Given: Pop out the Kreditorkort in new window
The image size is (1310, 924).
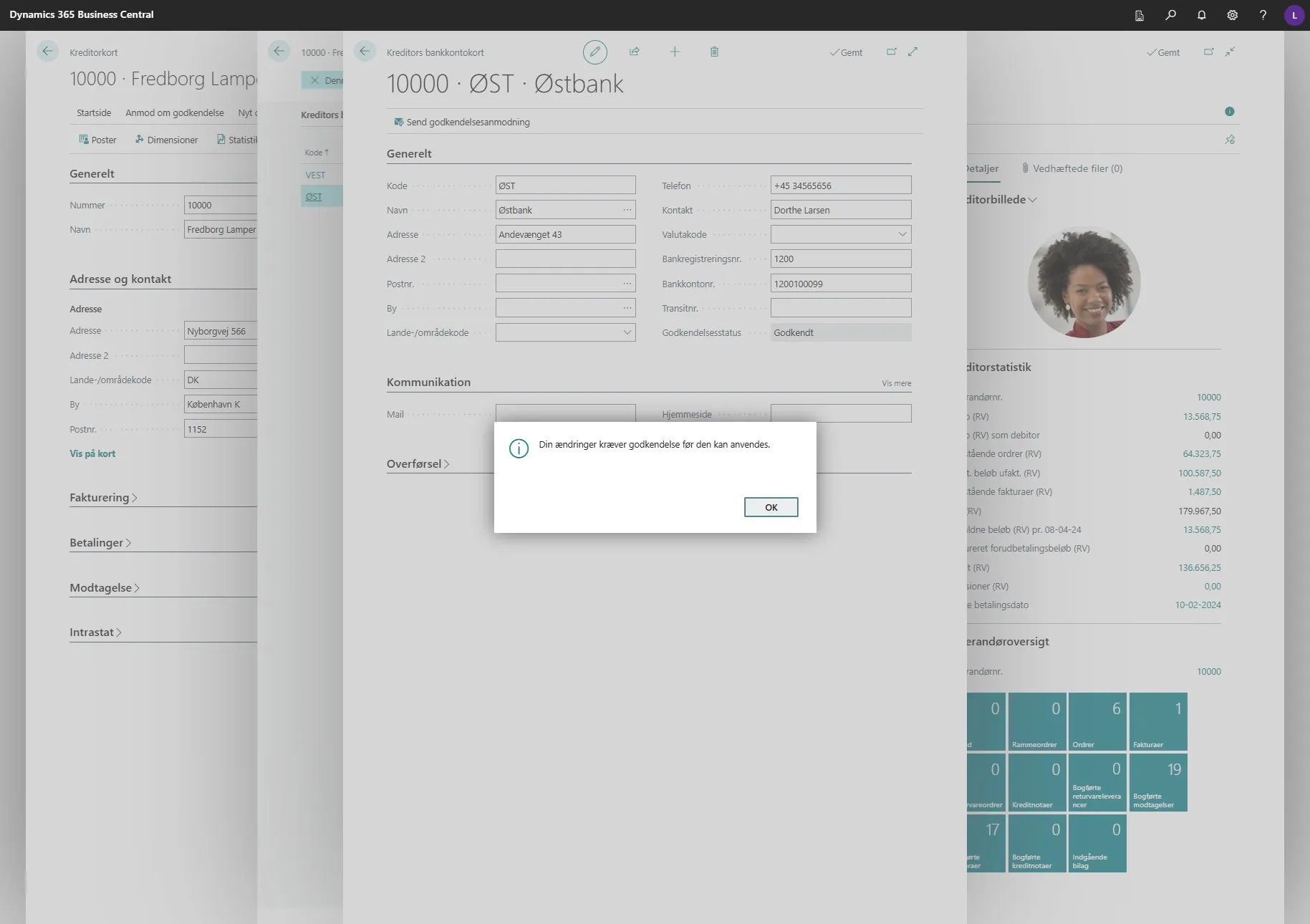Looking at the screenshot, I should pyautogui.click(x=1209, y=52).
